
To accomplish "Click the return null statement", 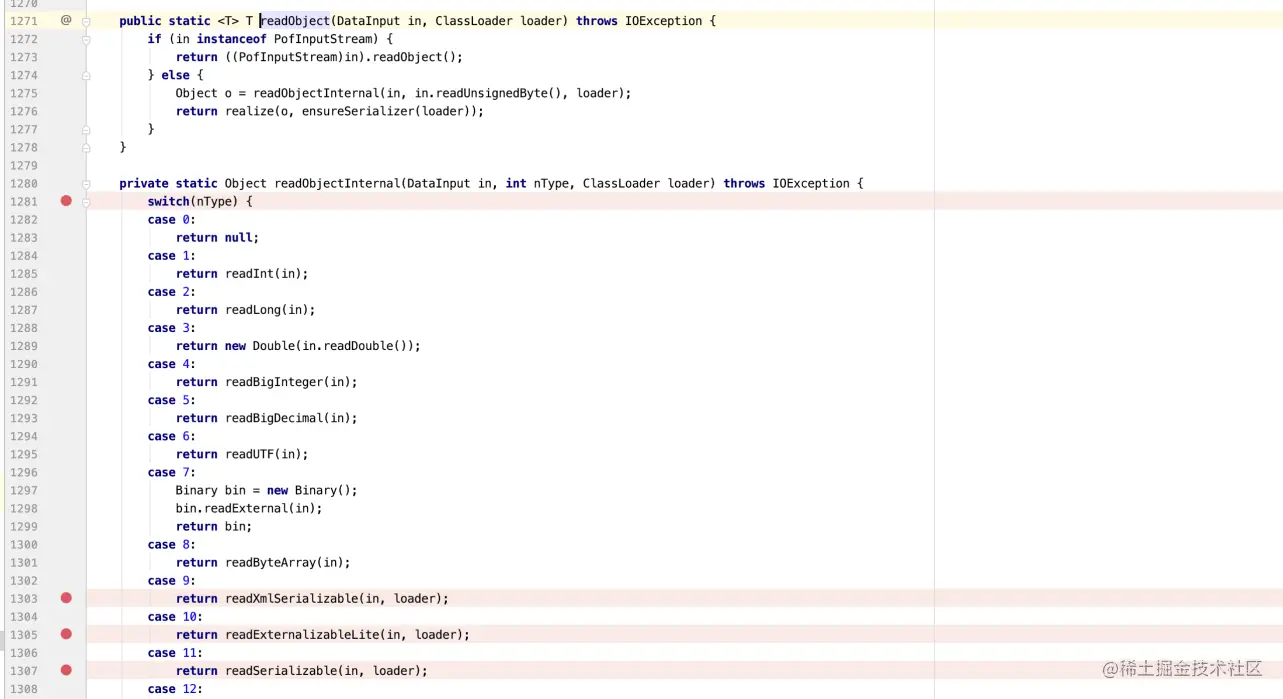I will point(217,238).
